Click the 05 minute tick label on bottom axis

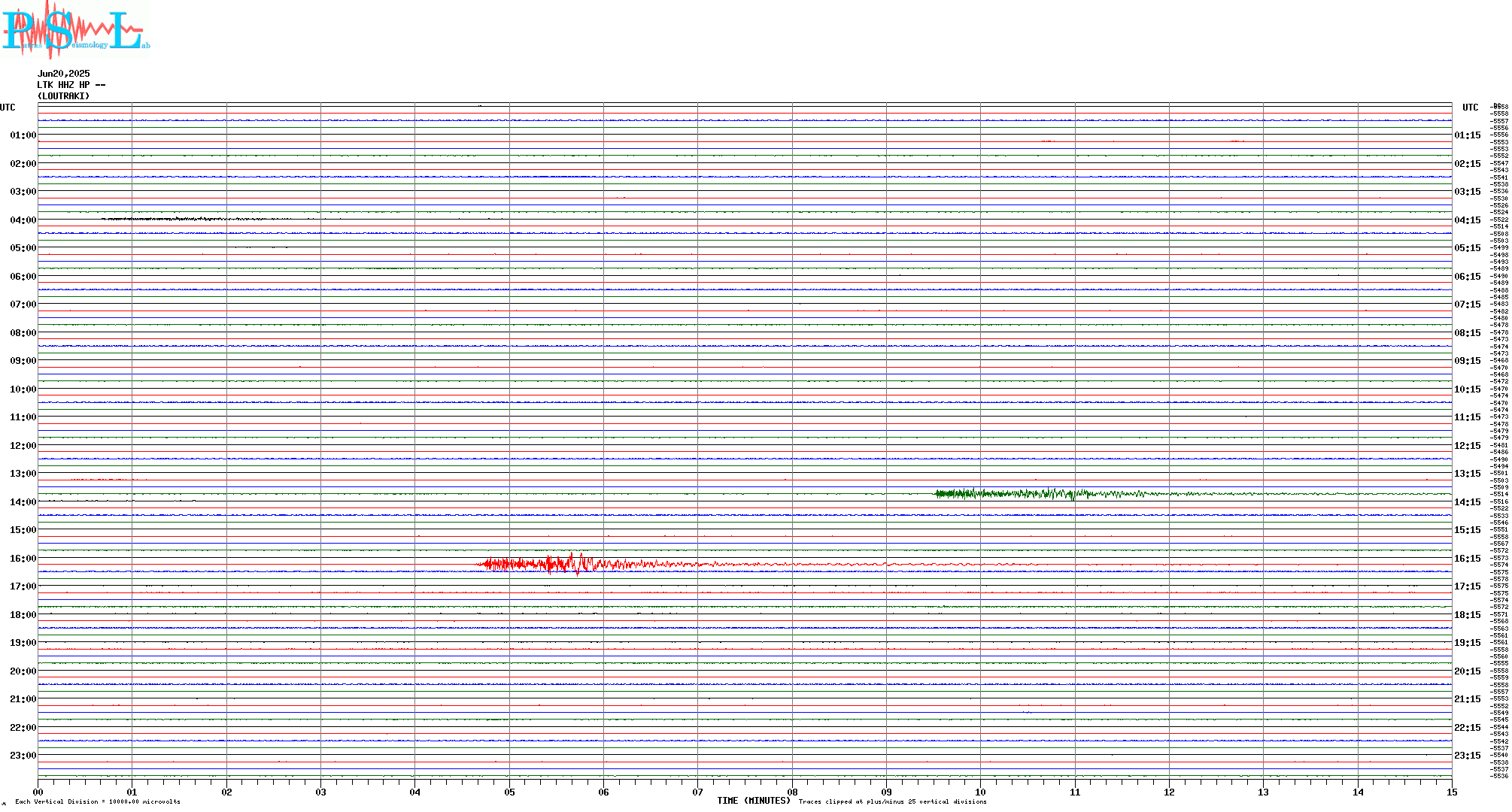[509, 792]
